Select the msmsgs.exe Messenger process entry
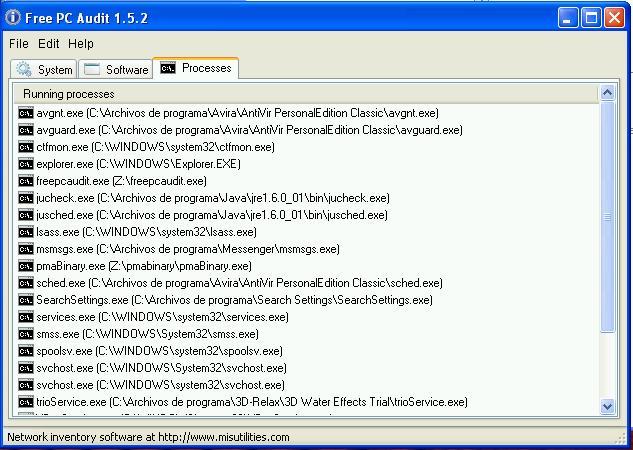Image resolution: width=633 pixels, height=450 pixels. (x=188, y=249)
